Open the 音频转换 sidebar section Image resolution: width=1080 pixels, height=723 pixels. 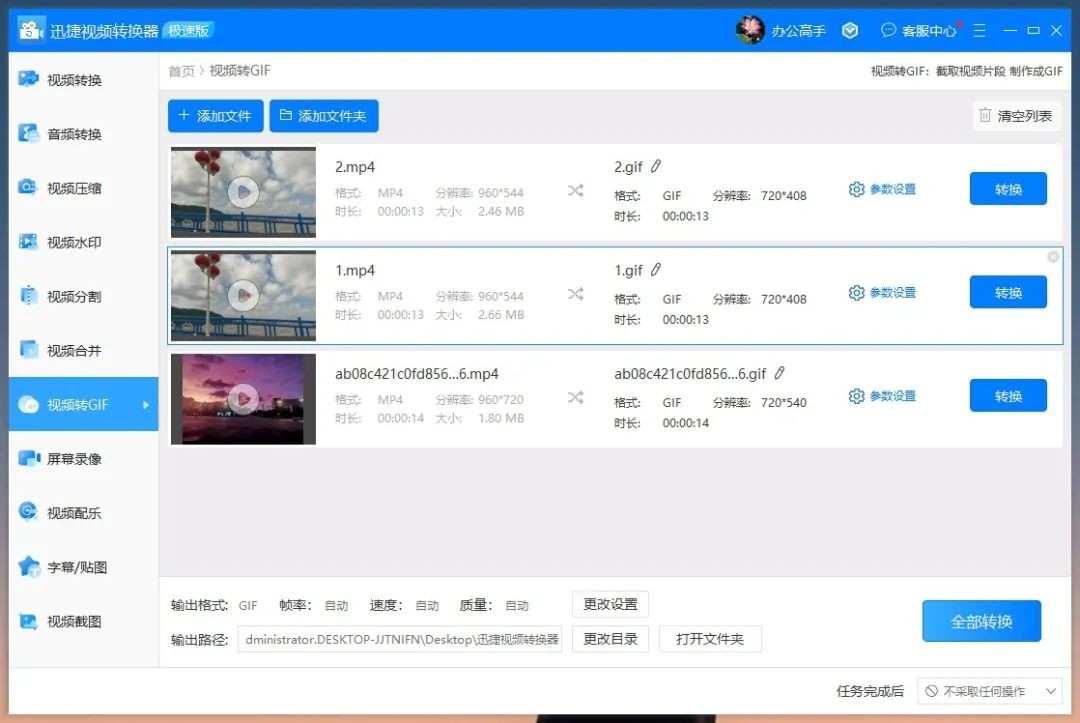pos(83,134)
